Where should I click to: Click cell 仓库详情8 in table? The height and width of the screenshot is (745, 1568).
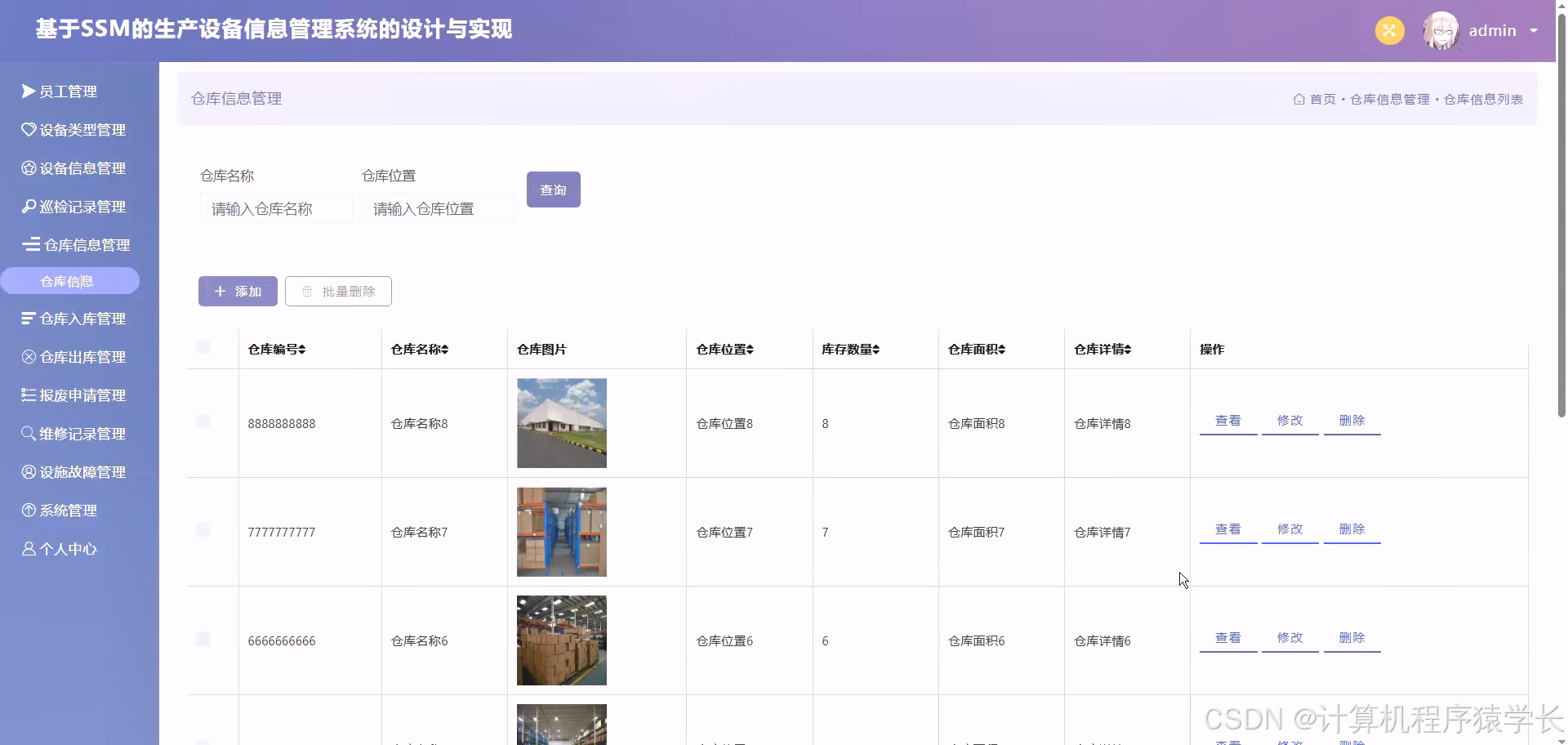(x=1102, y=424)
